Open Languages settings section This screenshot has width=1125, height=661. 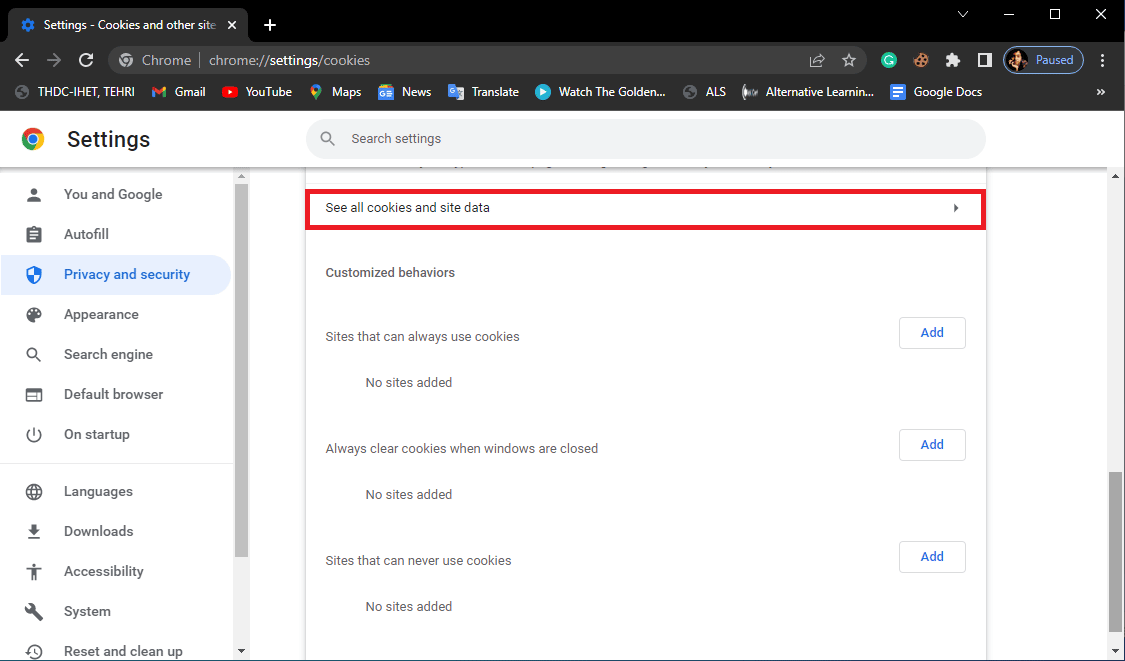116,492
